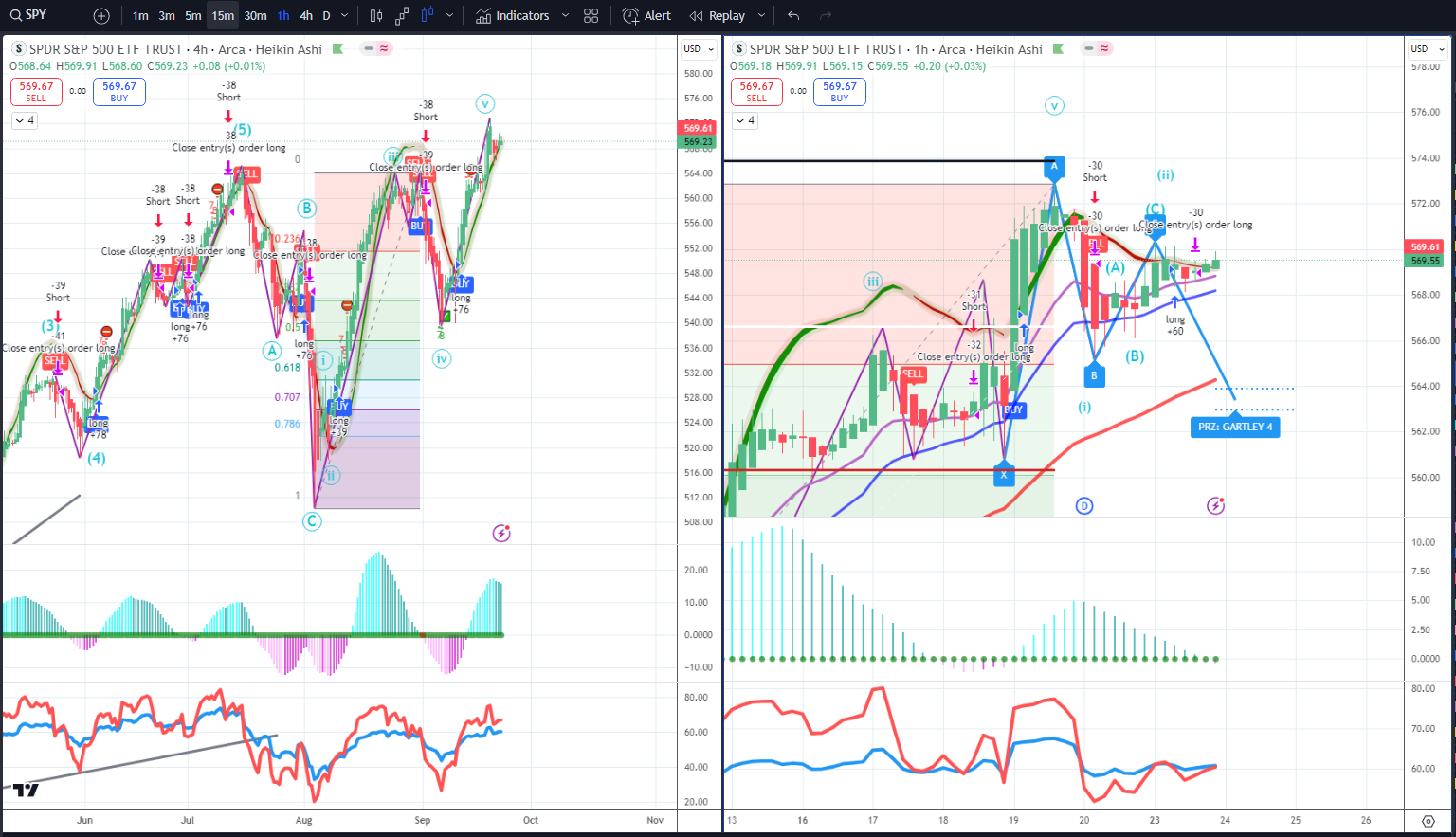Select the circled C wave marker on the 4h chart
1456x837 pixels.
click(312, 520)
